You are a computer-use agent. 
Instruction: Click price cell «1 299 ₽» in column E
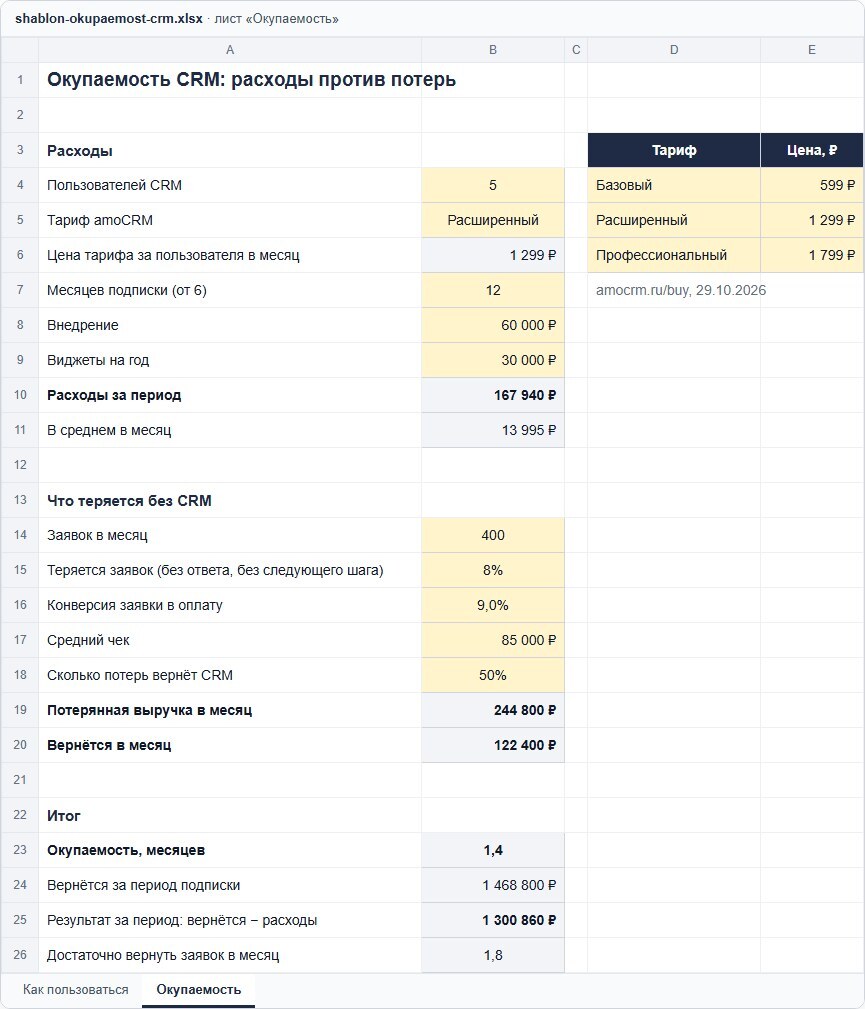[x=812, y=220]
